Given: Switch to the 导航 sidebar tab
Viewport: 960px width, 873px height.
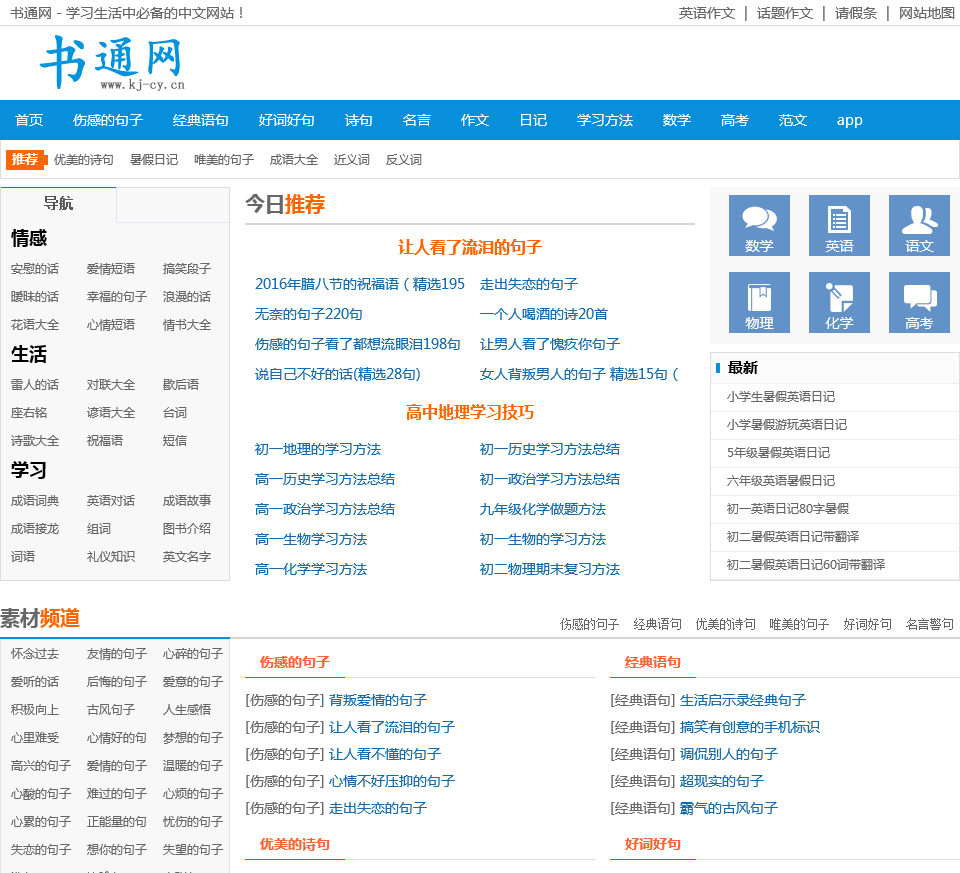Looking at the screenshot, I should (x=58, y=204).
